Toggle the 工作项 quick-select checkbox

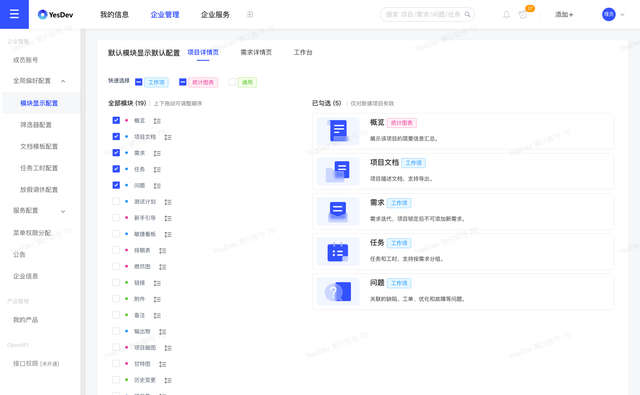[x=139, y=82]
